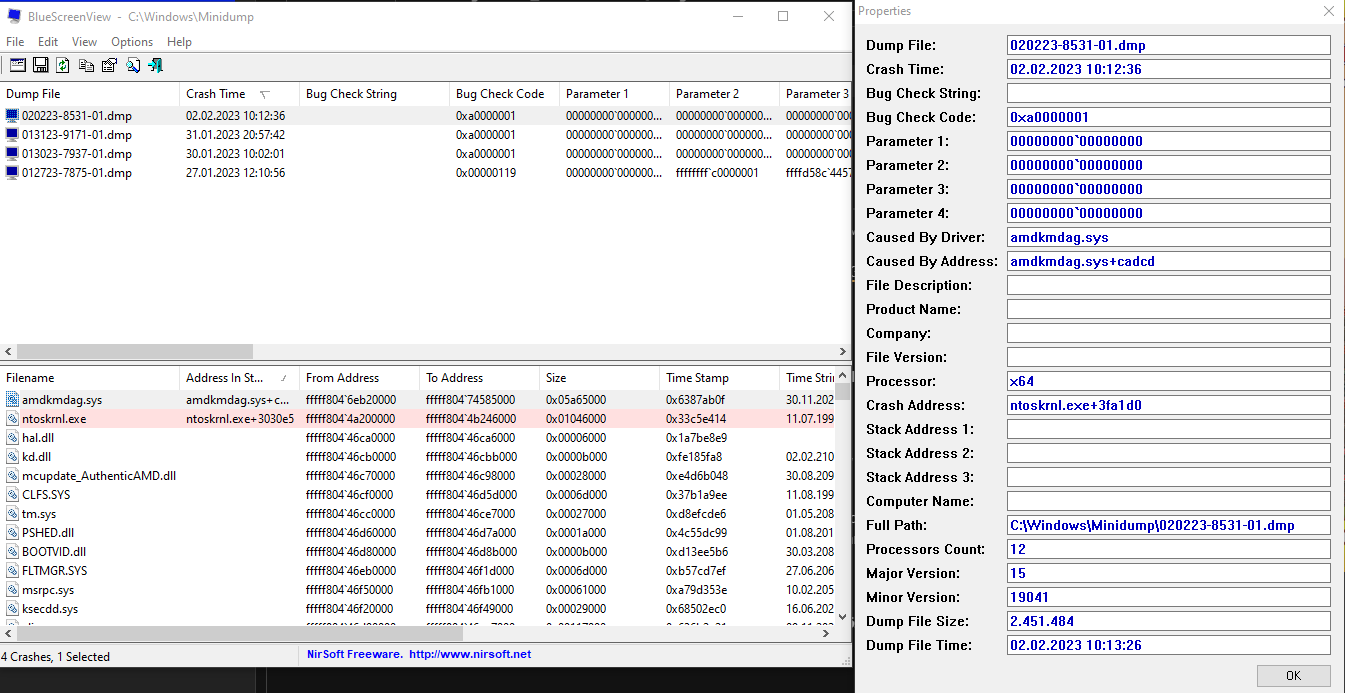This screenshot has height=693, width=1345.
Task: Sort by Bug Check String column header
Action: [x=375, y=94]
